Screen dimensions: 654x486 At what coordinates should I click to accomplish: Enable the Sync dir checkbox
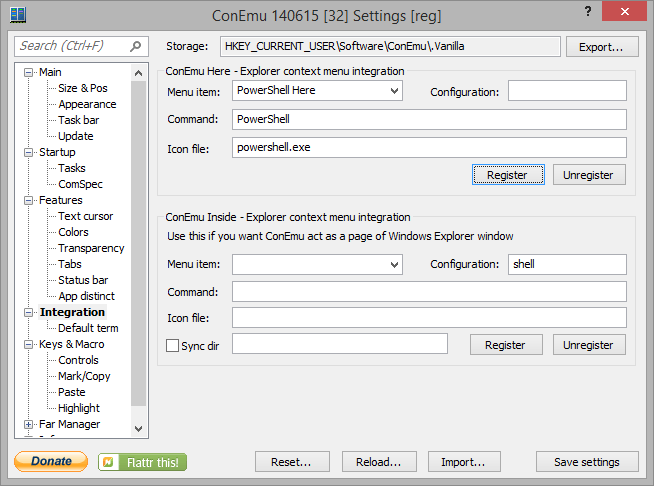coord(173,345)
